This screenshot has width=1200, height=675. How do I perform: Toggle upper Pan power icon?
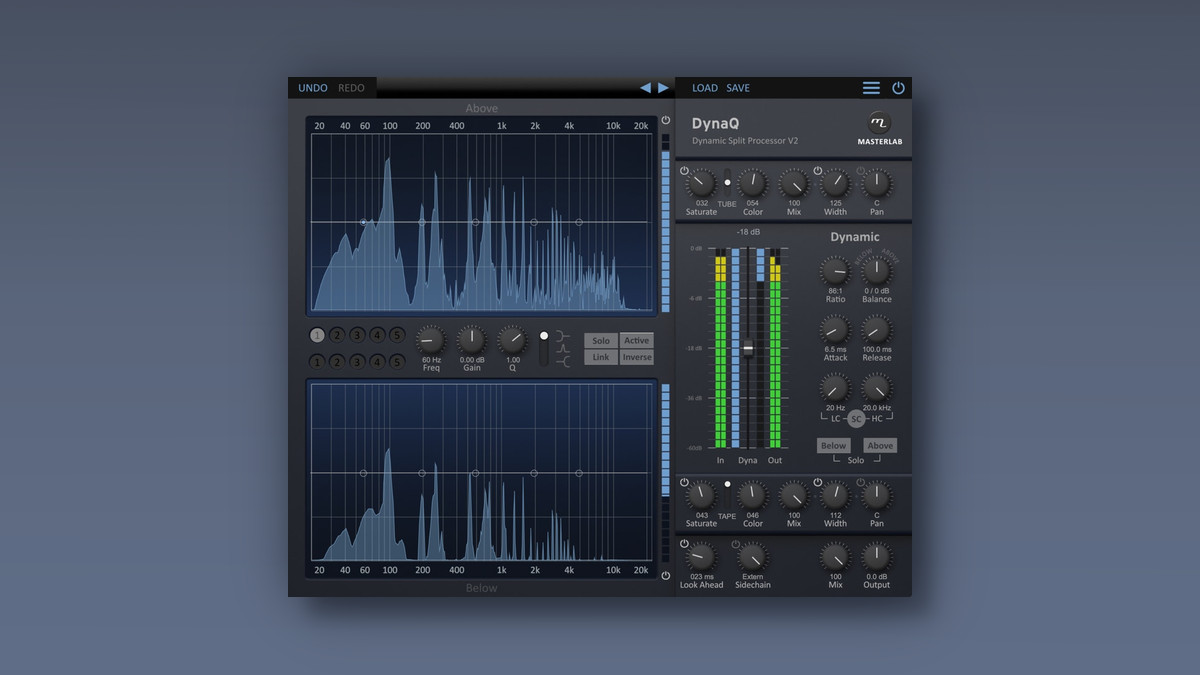859,171
